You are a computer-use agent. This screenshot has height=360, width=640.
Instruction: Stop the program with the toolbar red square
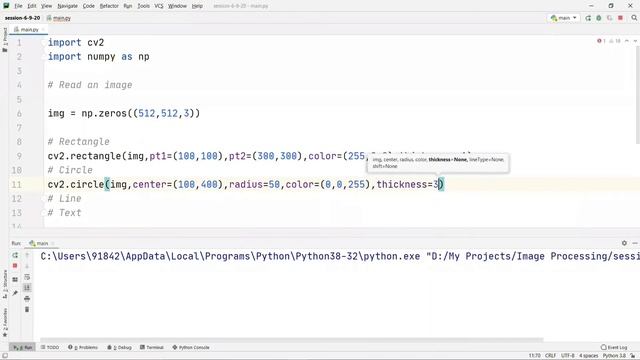click(620, 18)
